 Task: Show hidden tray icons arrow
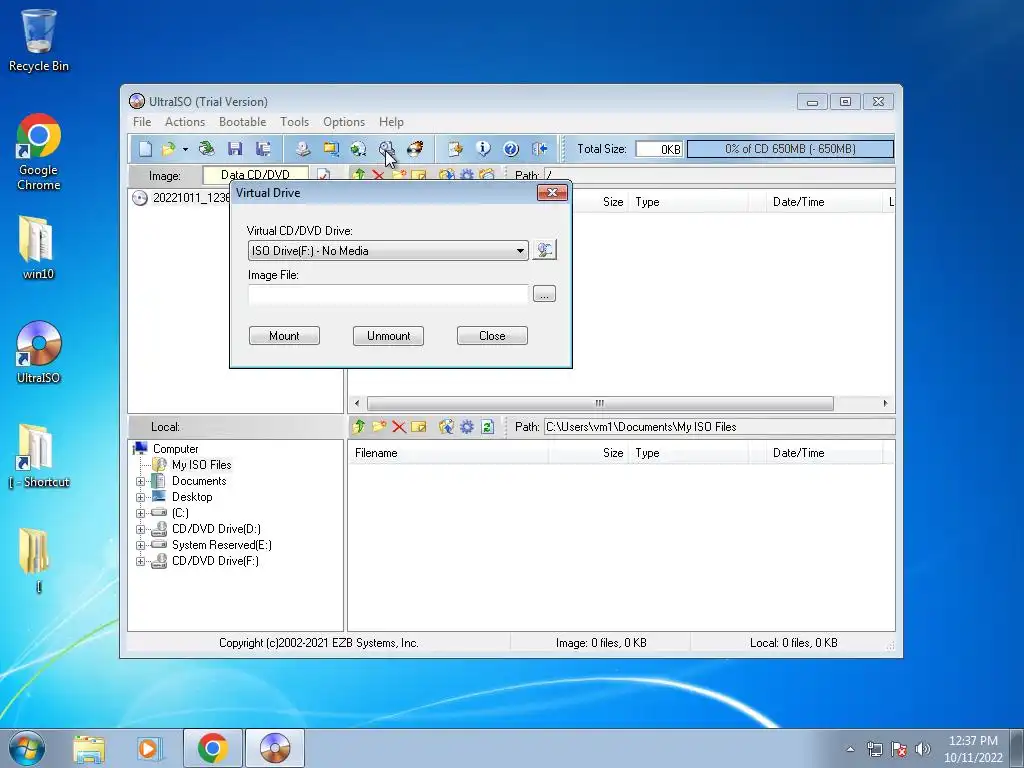(850, 749)
